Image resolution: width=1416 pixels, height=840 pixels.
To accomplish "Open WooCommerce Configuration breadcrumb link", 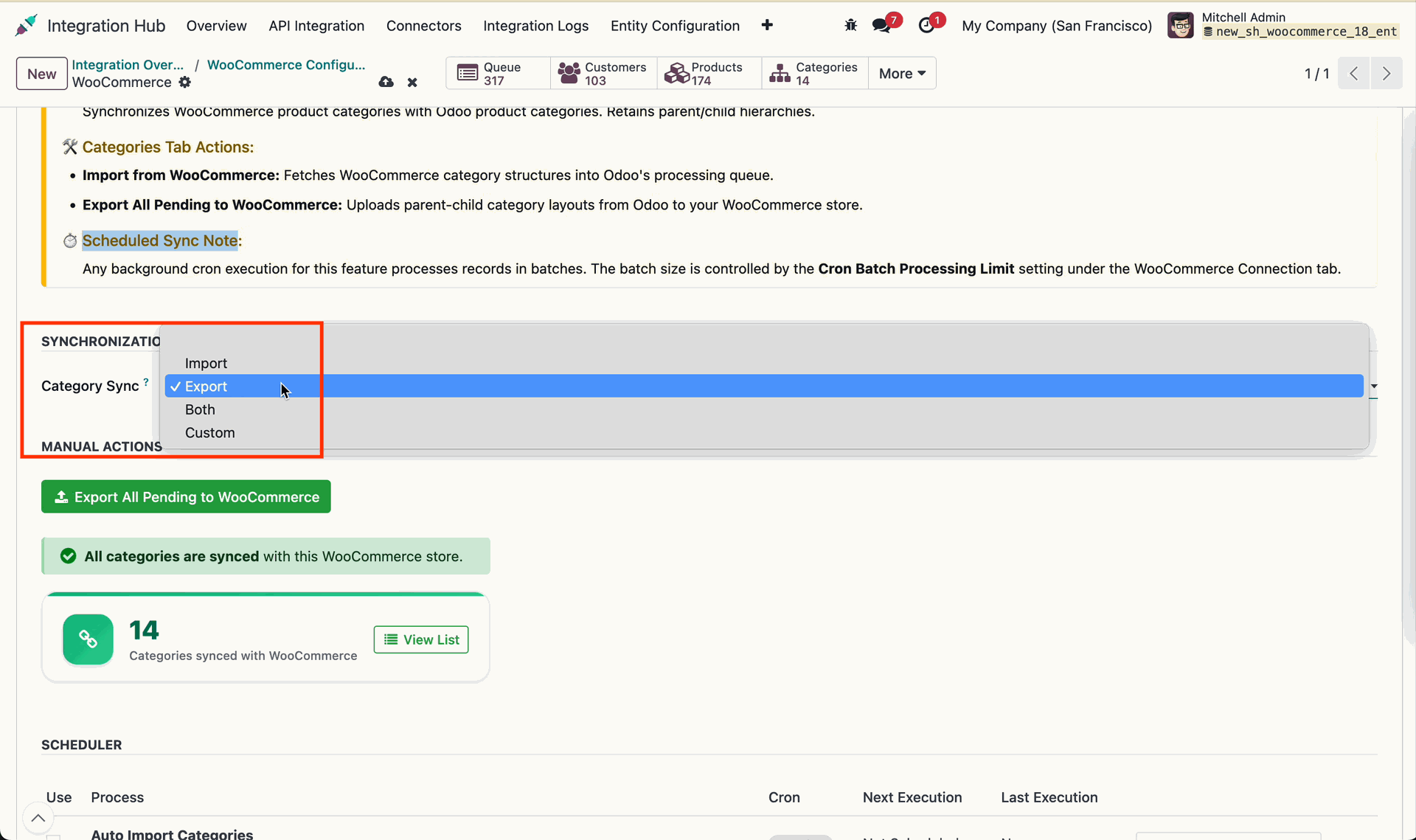I will [x=286, y=64].
